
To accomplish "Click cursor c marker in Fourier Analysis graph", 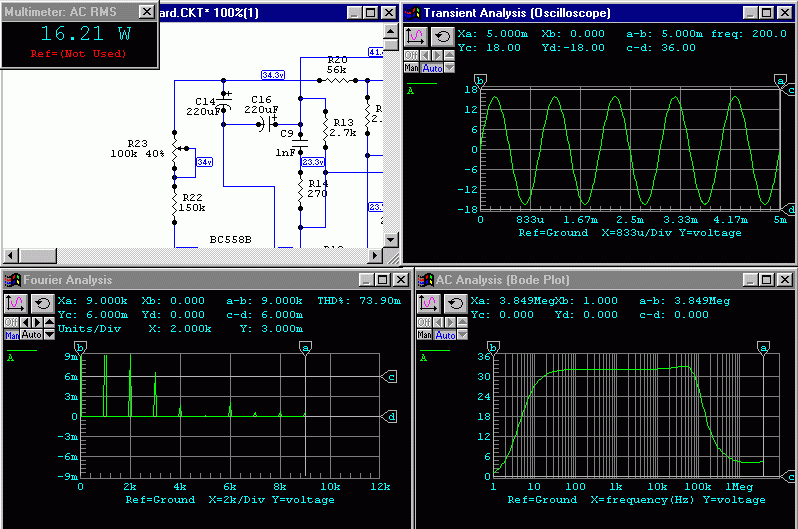I will point(390,377).
